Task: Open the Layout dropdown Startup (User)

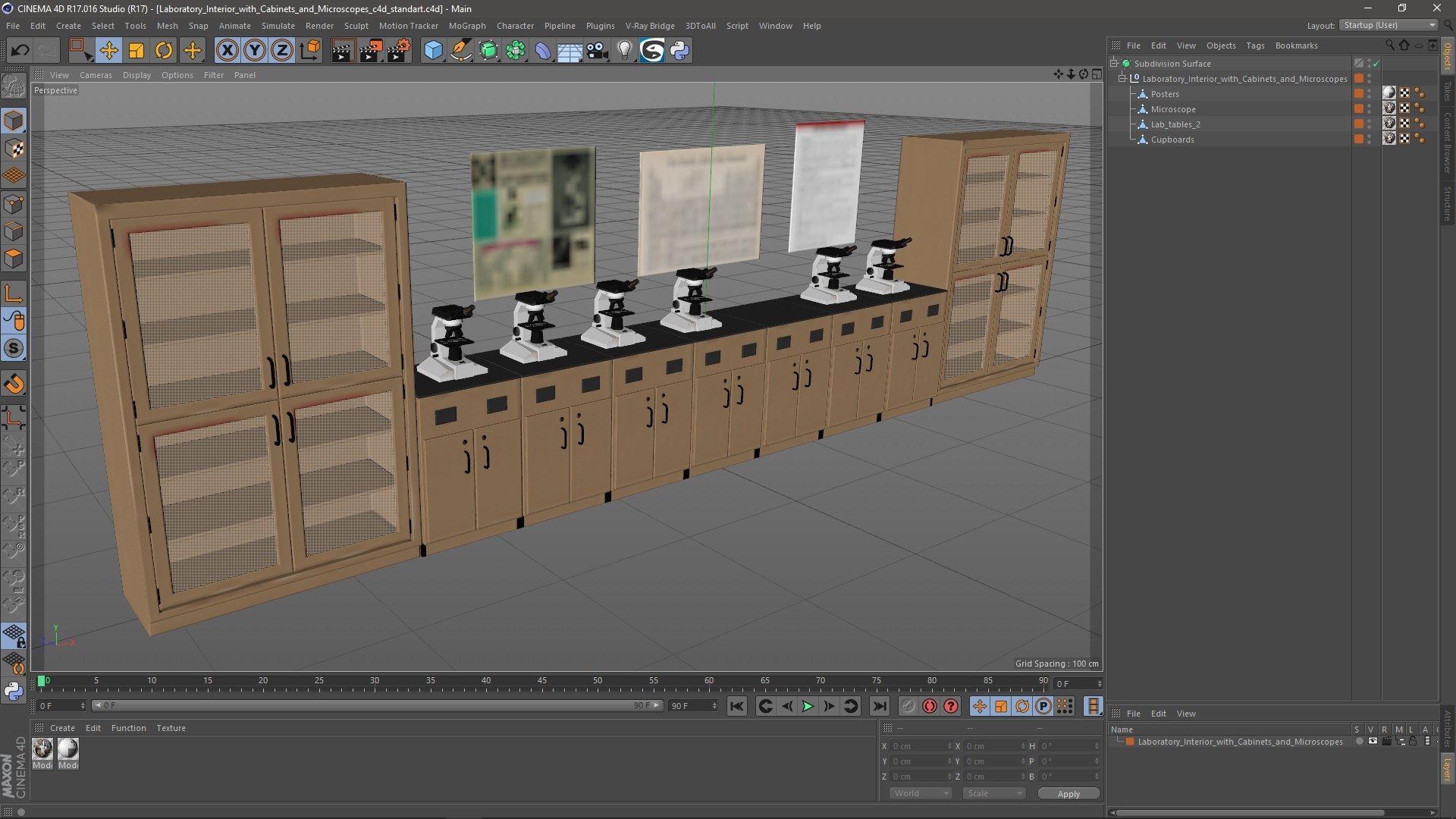Action: [x=1389, y=25]
